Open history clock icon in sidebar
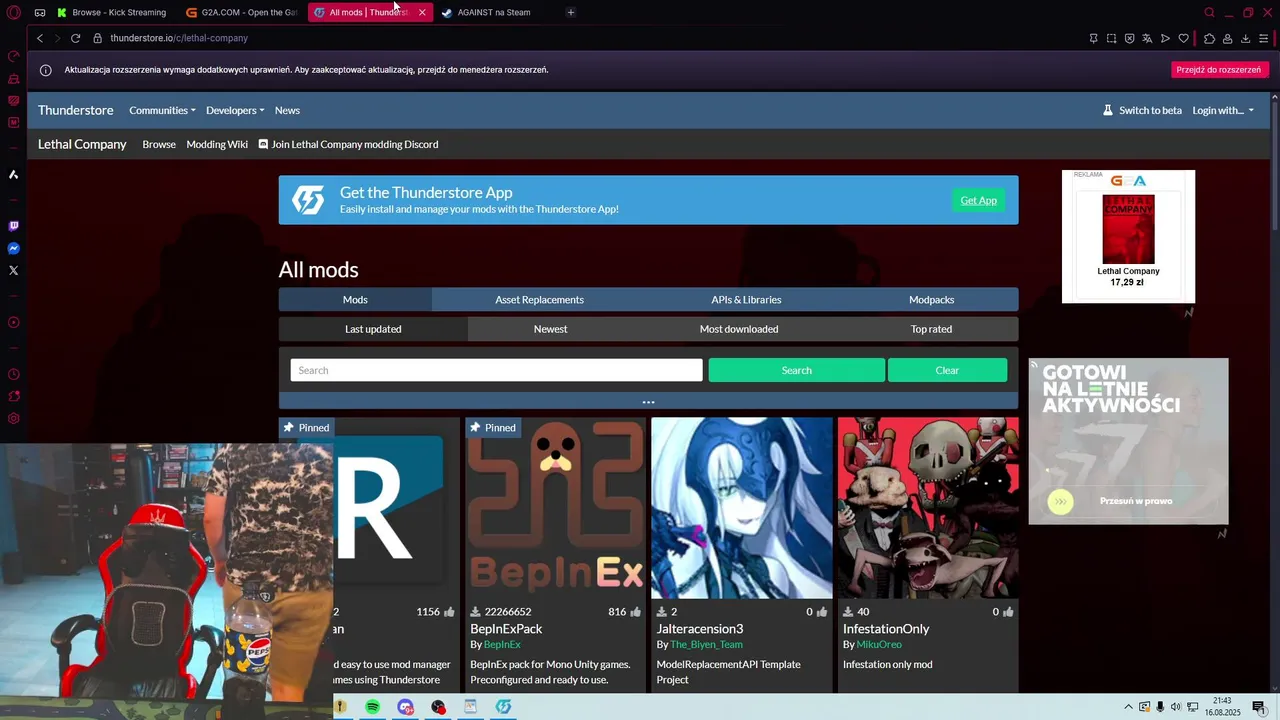1280x720 pixels. (x=14, y=374)
